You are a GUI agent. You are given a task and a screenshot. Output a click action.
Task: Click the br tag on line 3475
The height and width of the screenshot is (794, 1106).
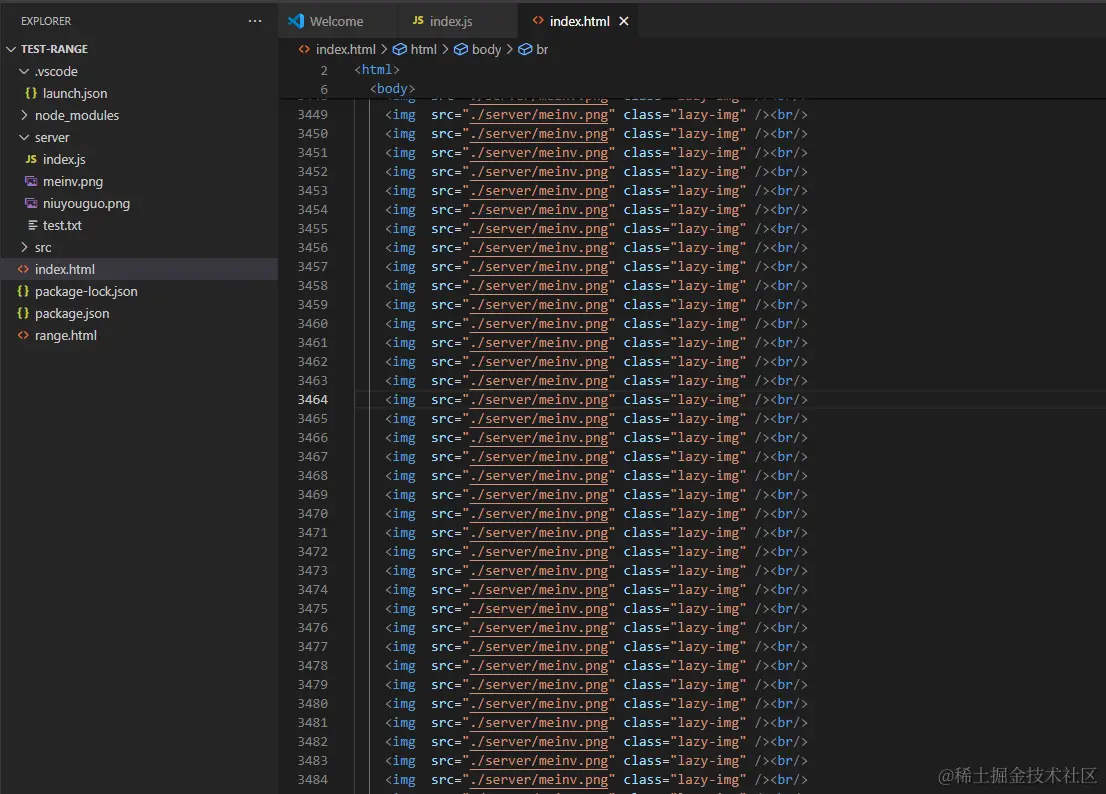789,609
